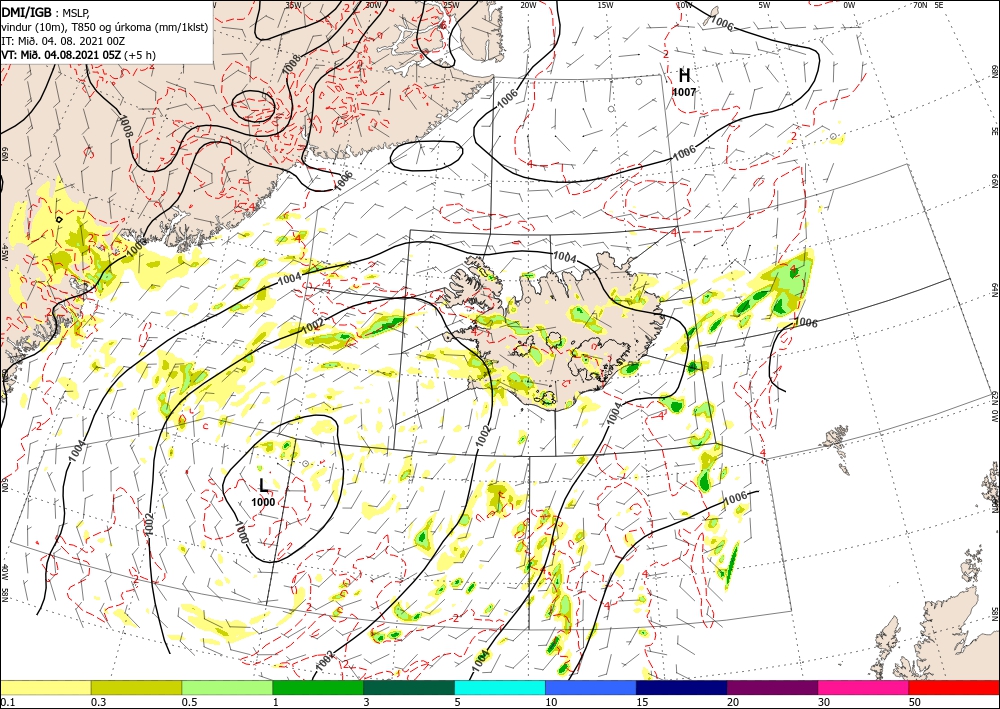The height and width of the screenshot is (709, 1000).
Task: Click the "0.5" legend value label
Action: point(189,702)
